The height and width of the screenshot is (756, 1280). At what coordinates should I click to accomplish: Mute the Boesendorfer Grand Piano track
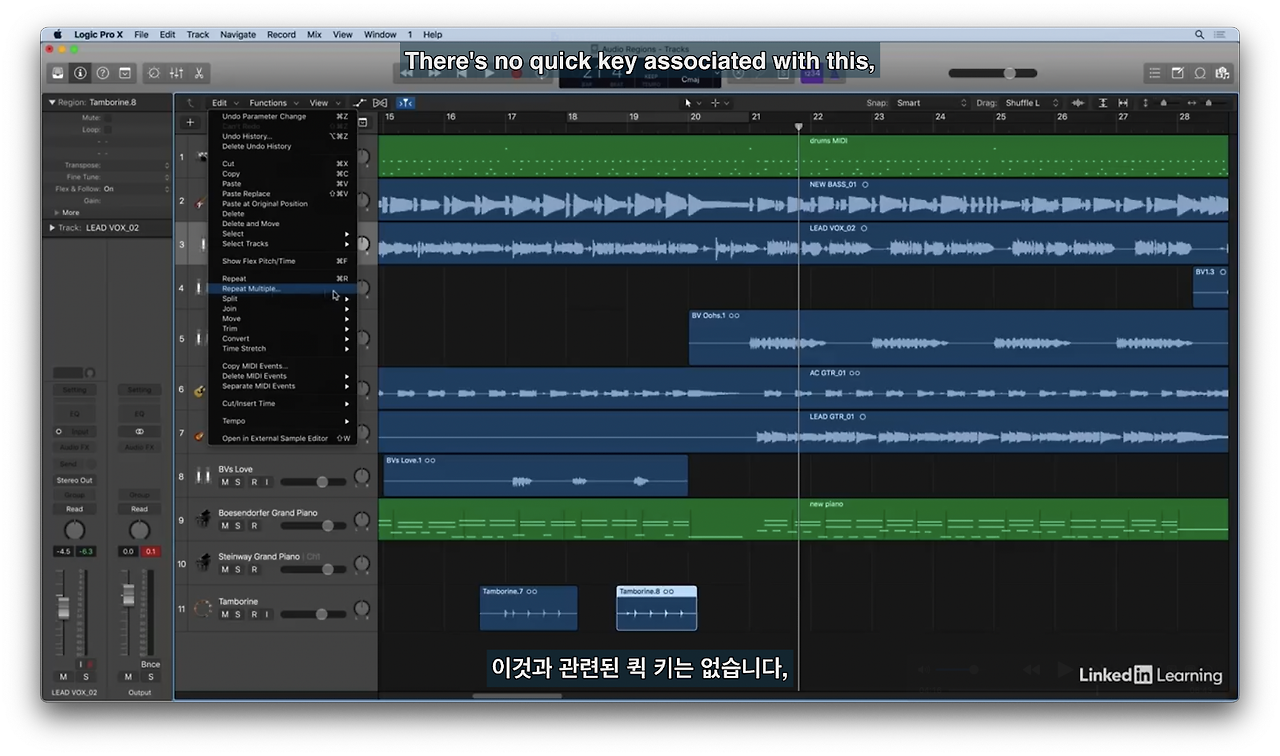[225, 526]
